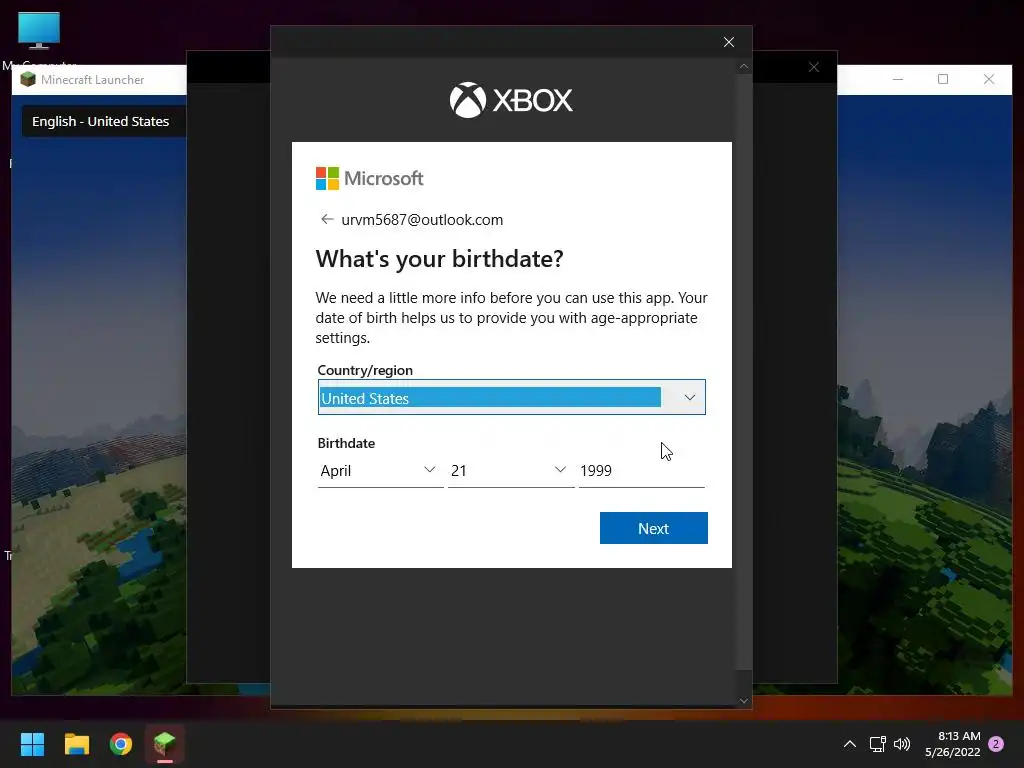This screenshot has height=768, width=1024.
Task: Open the Country/region dropdown showing United States
Action: coord(511,397)
